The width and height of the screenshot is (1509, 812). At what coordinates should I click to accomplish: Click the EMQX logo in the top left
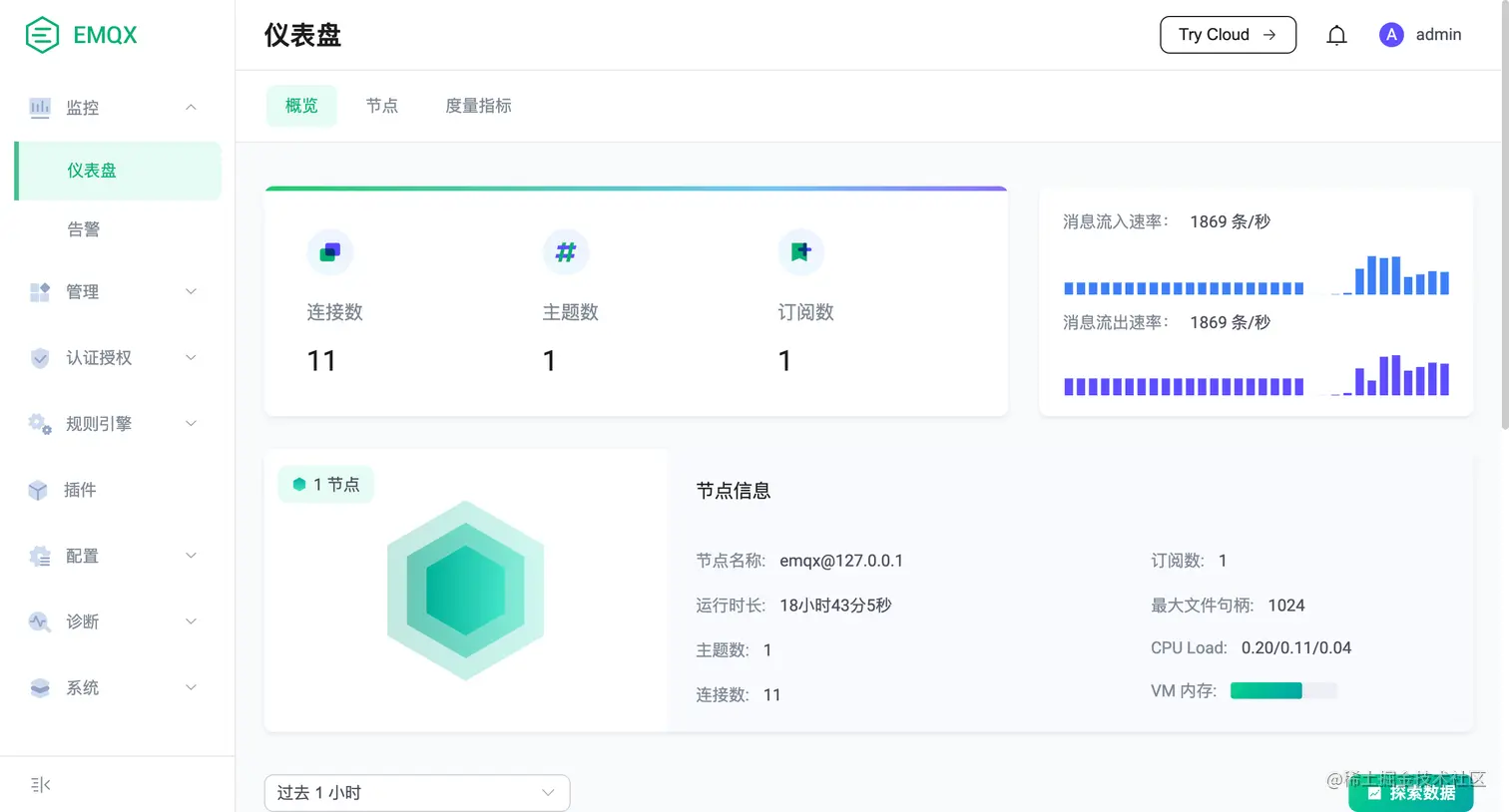coord(79,34)
